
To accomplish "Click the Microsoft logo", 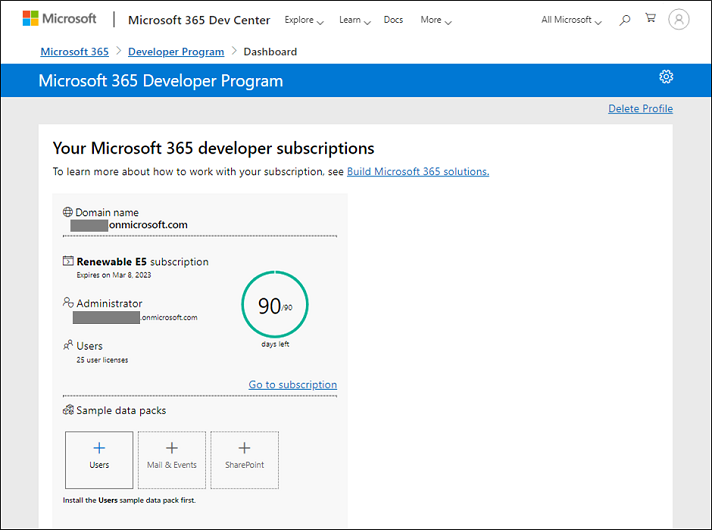I will pyautogui.click(x=59, y=19).
